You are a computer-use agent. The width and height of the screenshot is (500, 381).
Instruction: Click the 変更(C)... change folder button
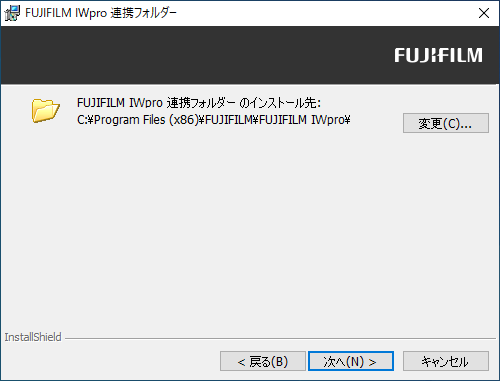coord(446,123)
